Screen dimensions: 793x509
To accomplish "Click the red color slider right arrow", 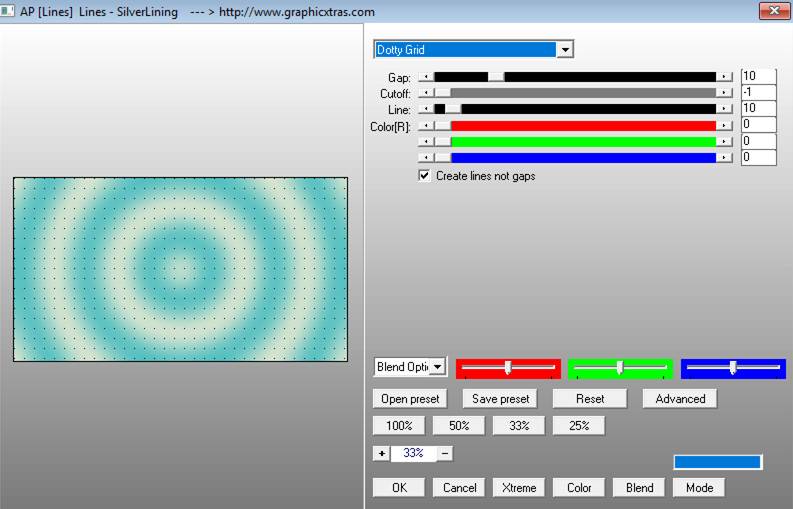I will click(x=724, y=125).
